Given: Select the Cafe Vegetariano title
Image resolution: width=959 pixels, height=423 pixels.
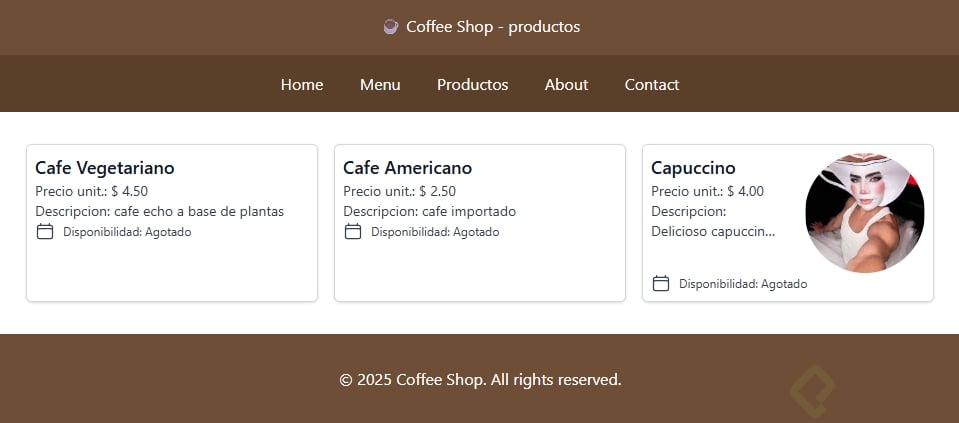Looking at the screenshot, I should tap(105, 168).
